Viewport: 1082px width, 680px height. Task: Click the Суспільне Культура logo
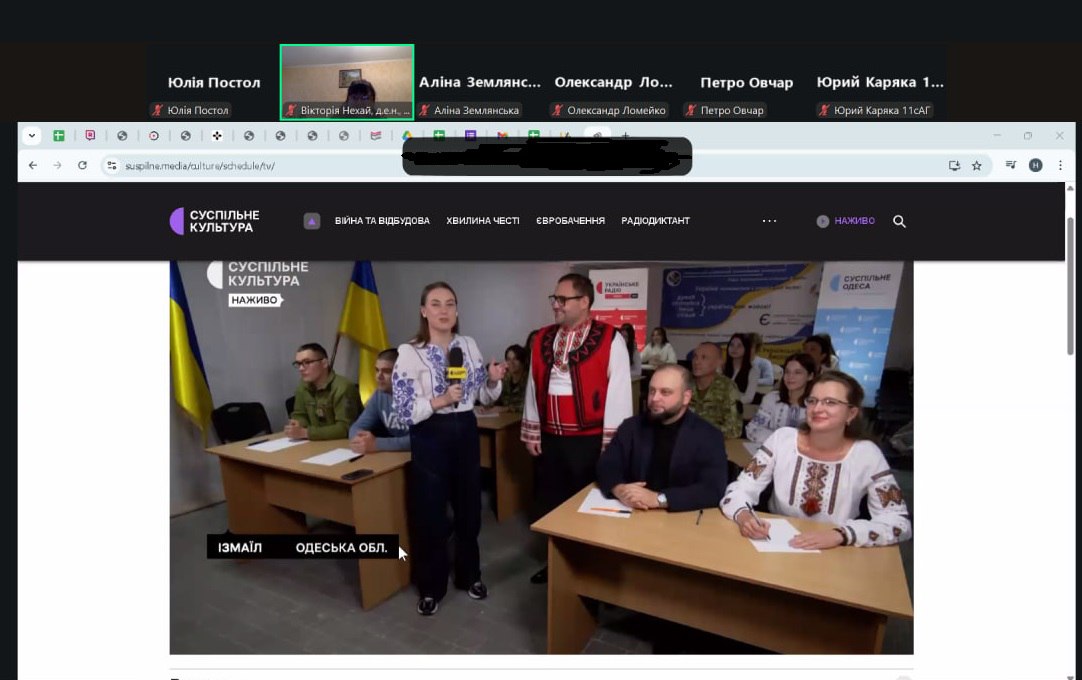214,221
